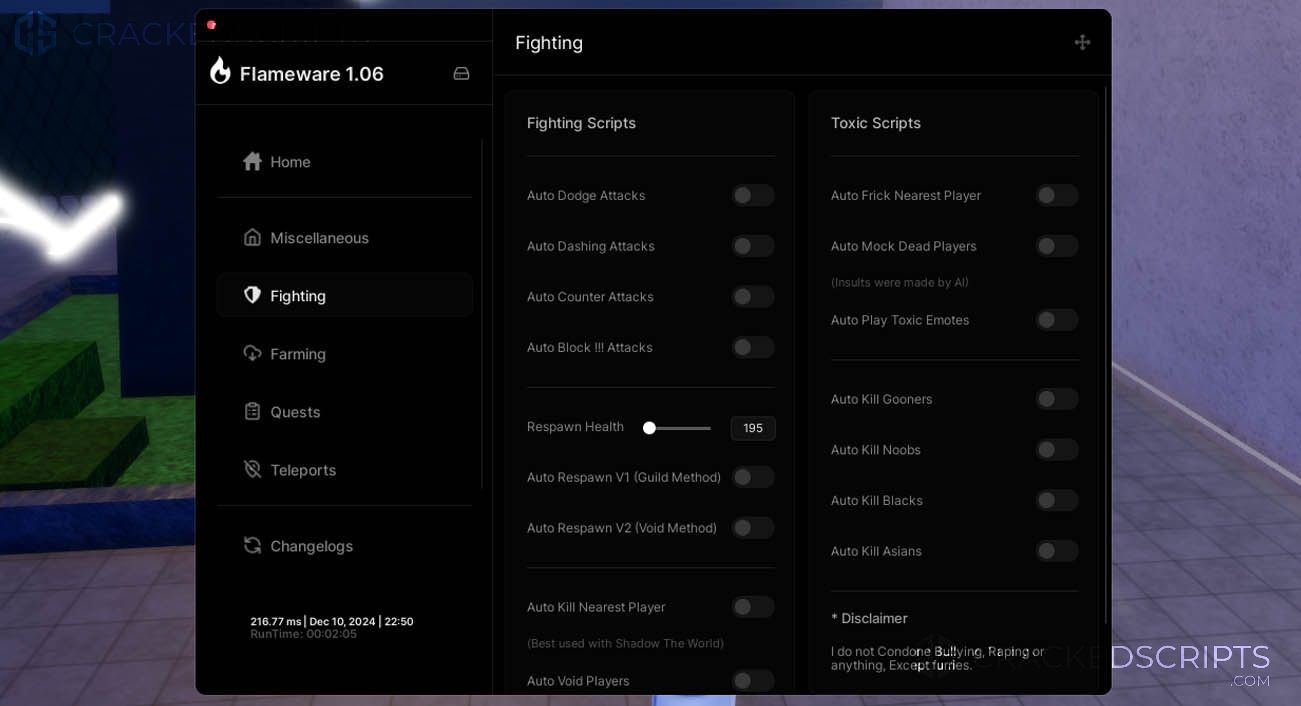Click the Flameware flame logo
1301x706 pixels.
220,71
